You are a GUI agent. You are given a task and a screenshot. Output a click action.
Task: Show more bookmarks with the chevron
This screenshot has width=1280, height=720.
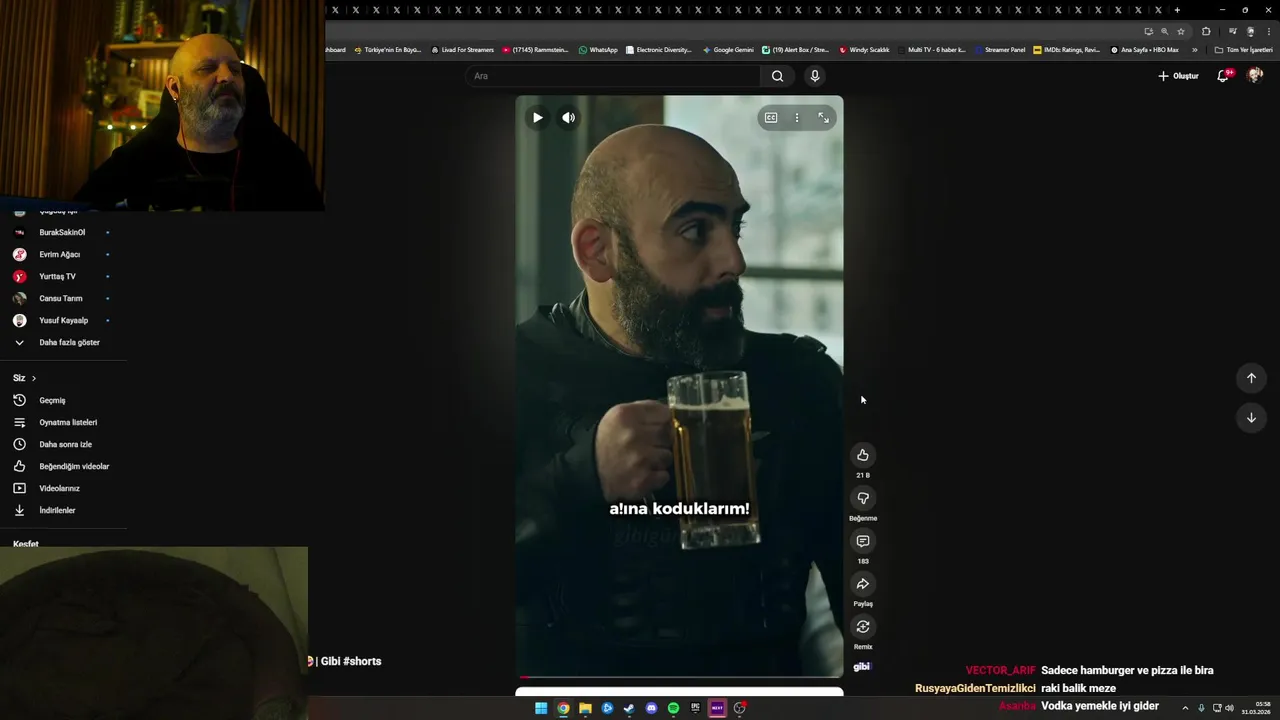(x=1194, y=49)
